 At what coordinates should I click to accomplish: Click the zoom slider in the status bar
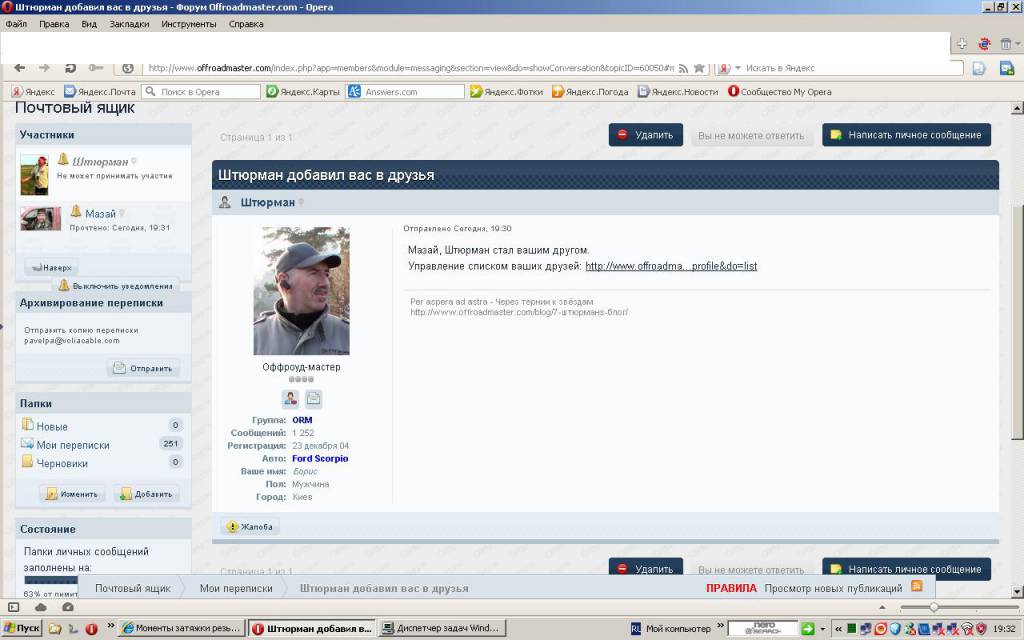(934, 607)
